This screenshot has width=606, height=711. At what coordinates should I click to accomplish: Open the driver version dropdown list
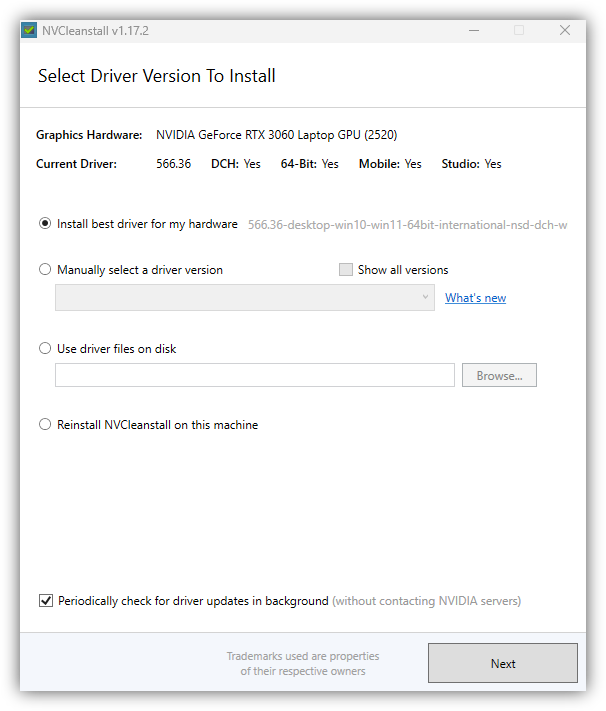[x=245, y=297]
